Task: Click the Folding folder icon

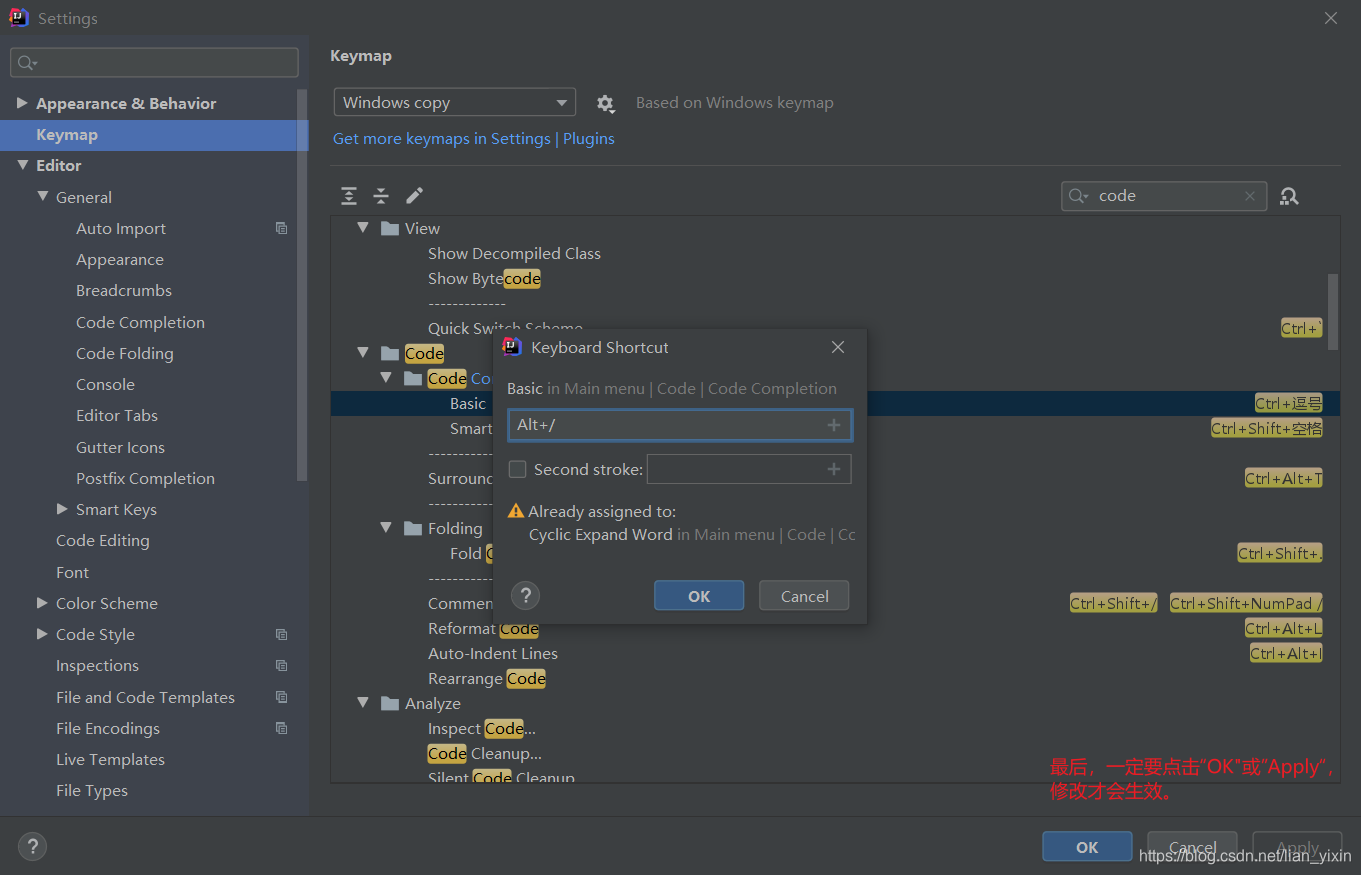Action: 412,528
